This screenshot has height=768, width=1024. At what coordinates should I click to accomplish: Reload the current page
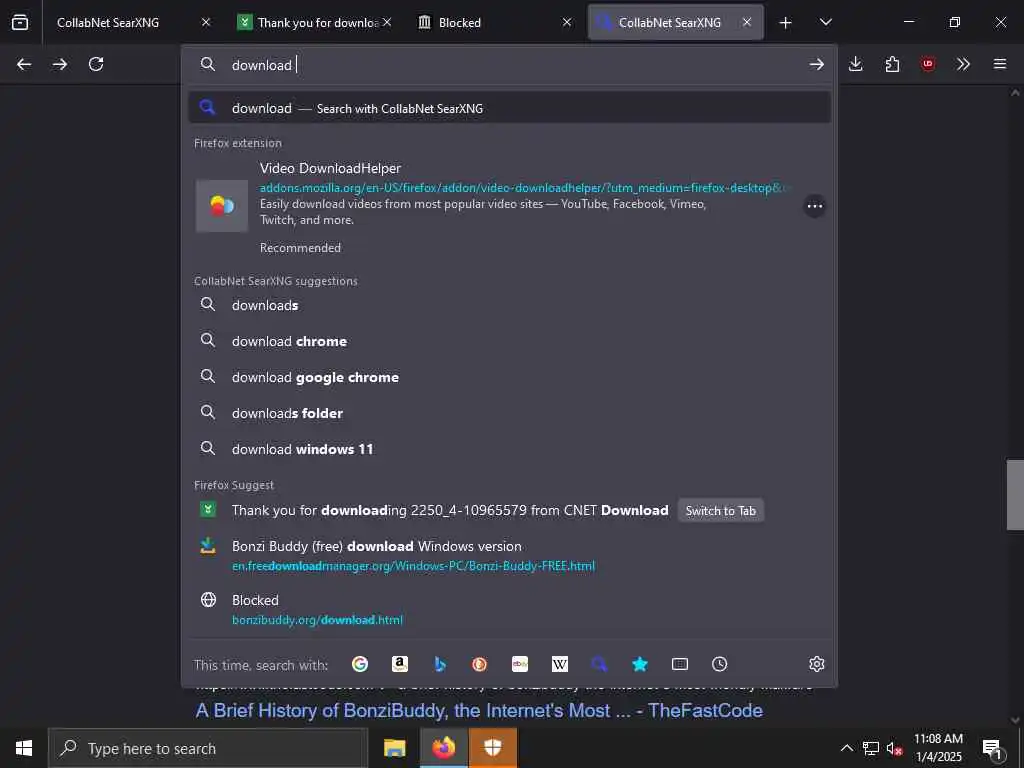pyautogui.click(x=96, y=64)
